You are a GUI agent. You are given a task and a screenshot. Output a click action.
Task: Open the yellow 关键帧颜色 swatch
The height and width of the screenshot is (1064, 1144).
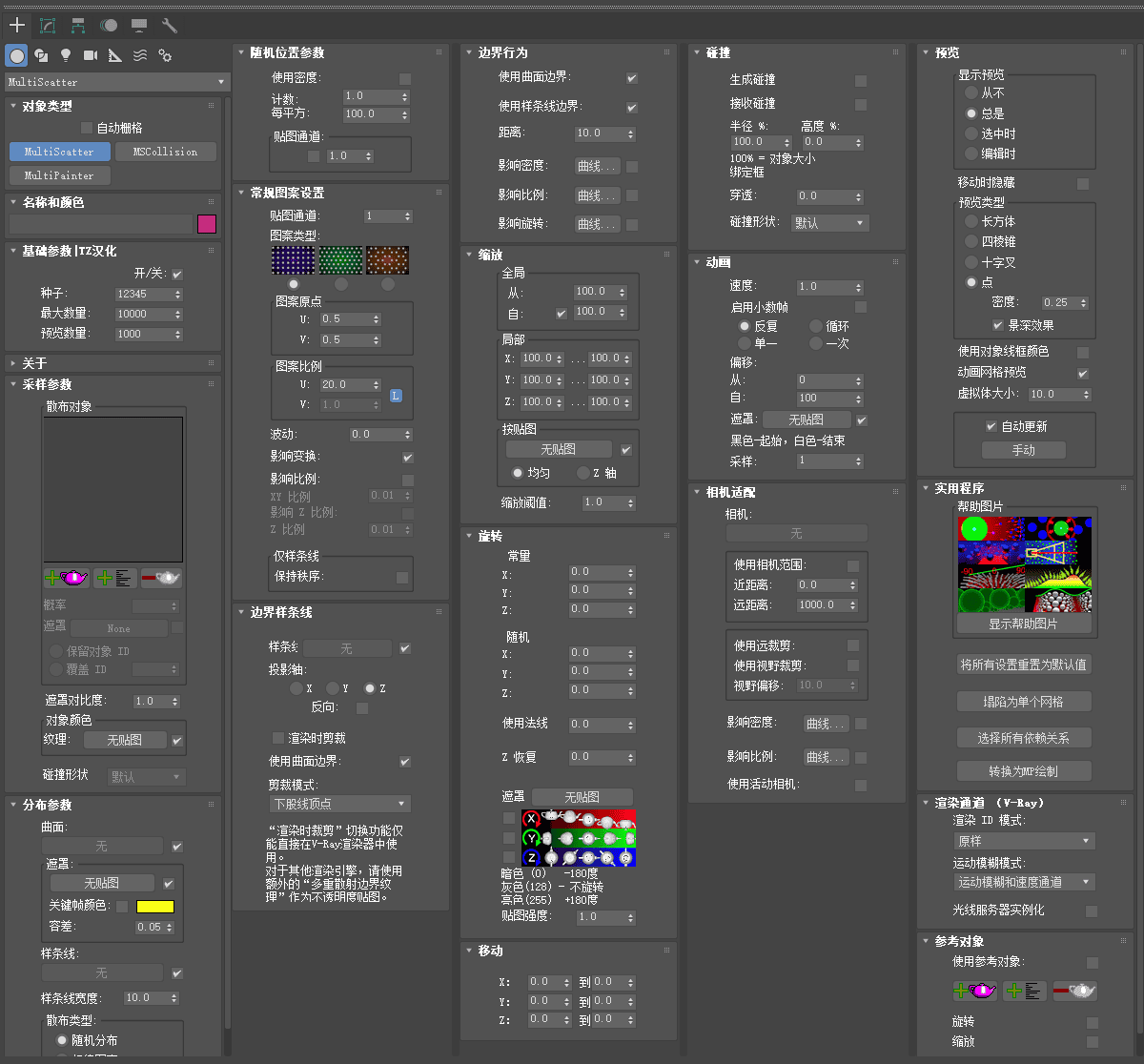click(155, 907)
